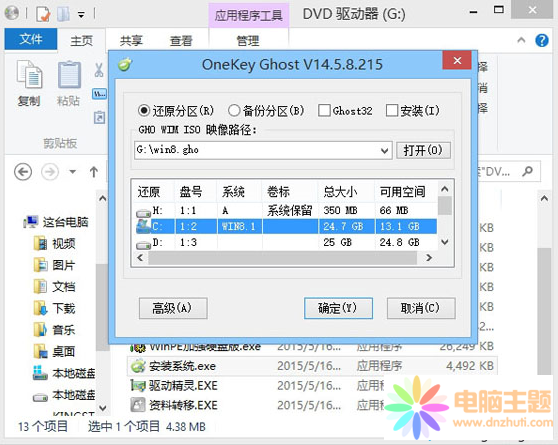Click the Cut scissors icon
This screenshot has height=445, width=558.
tap(99, 70)
